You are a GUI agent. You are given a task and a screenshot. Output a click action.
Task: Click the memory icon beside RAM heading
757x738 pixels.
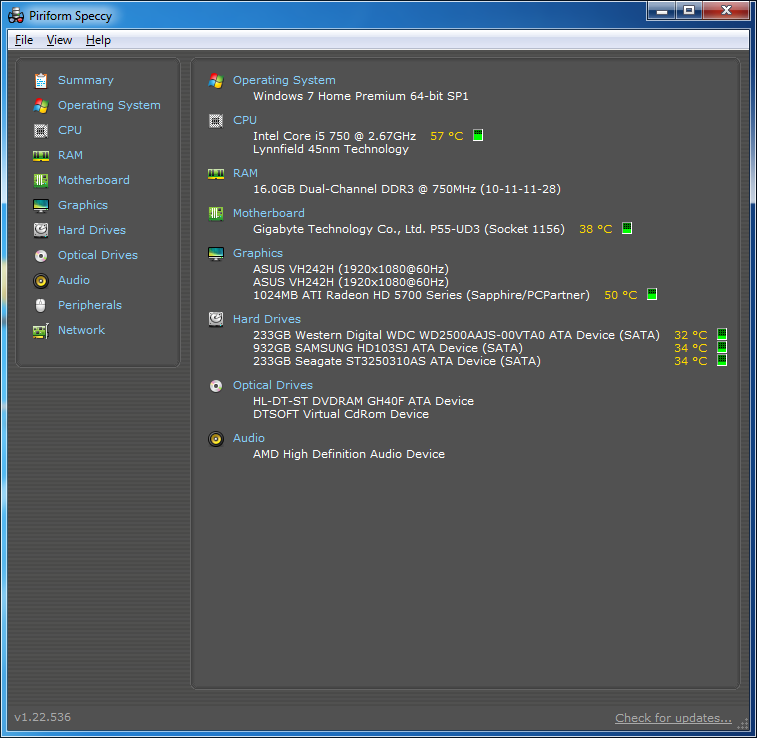coord(216,174)
